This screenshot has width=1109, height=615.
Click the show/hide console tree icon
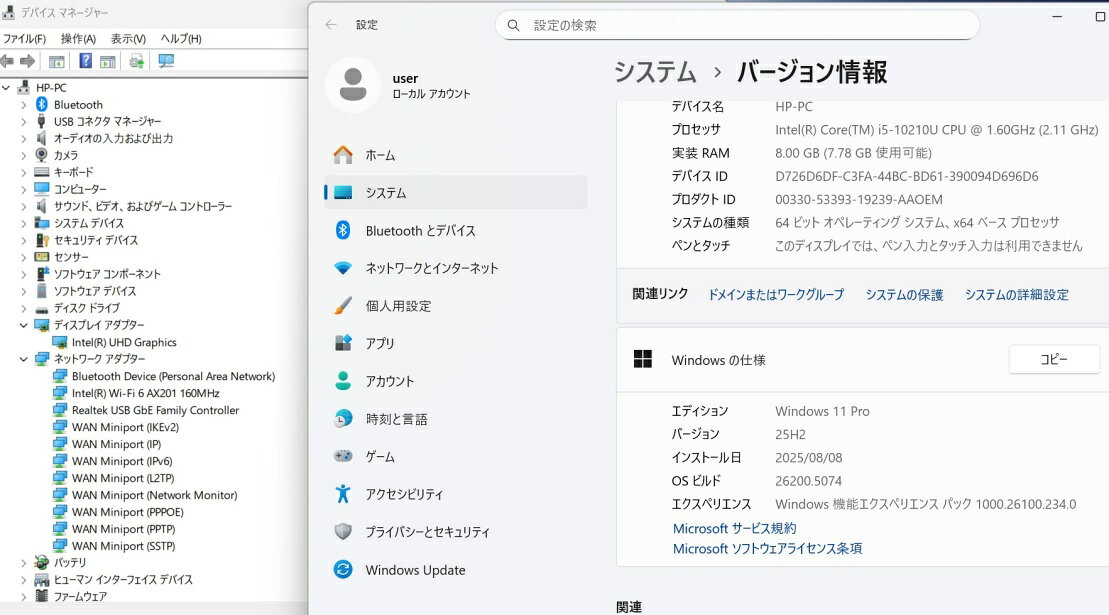(x=57, y=62)
